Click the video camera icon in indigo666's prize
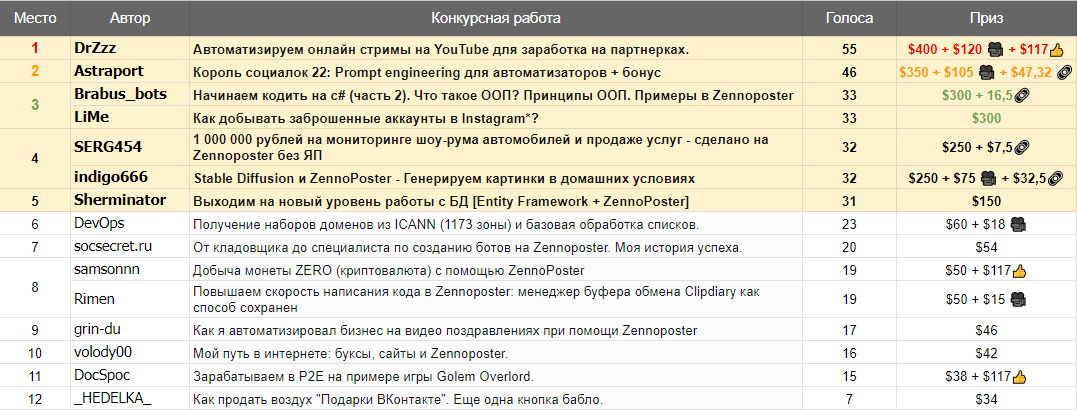1077x410 pixels. pos(989,179)
